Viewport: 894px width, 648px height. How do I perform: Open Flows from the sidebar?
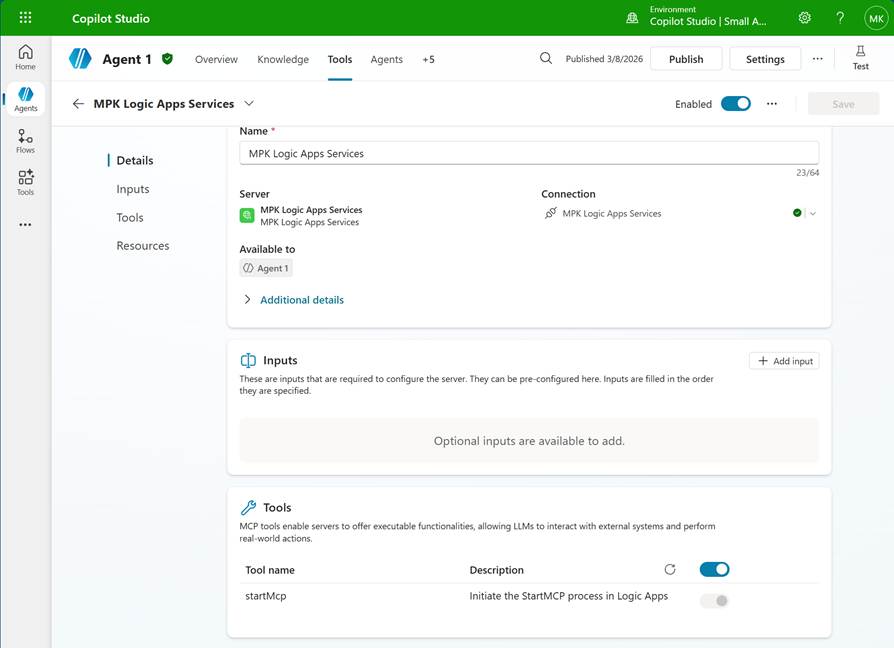tap(25, 141)
